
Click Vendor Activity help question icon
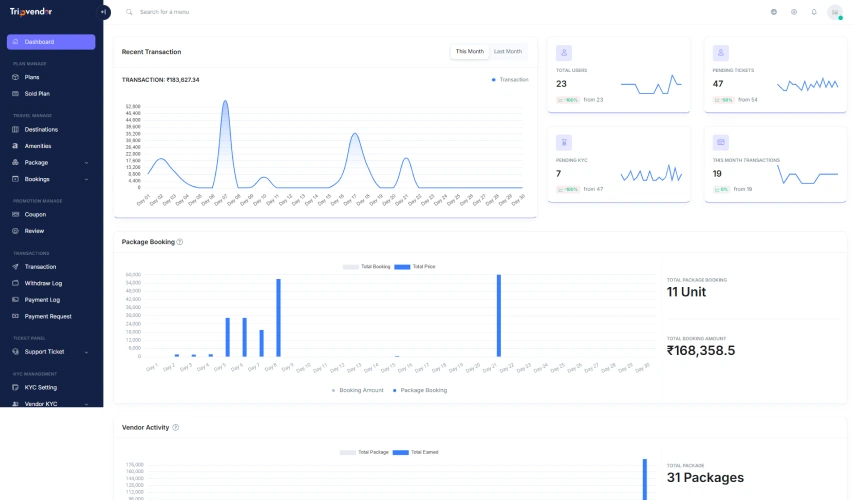175,428
